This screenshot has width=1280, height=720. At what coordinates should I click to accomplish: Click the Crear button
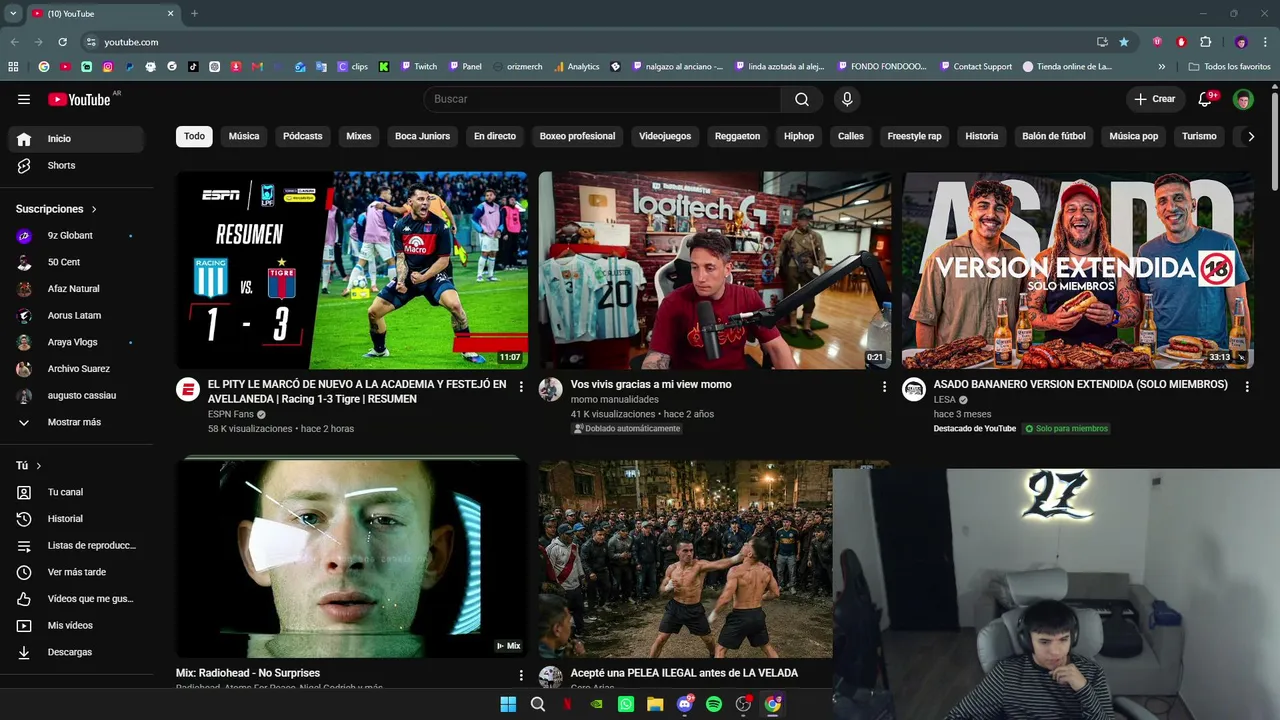(x=1155, y=99)
